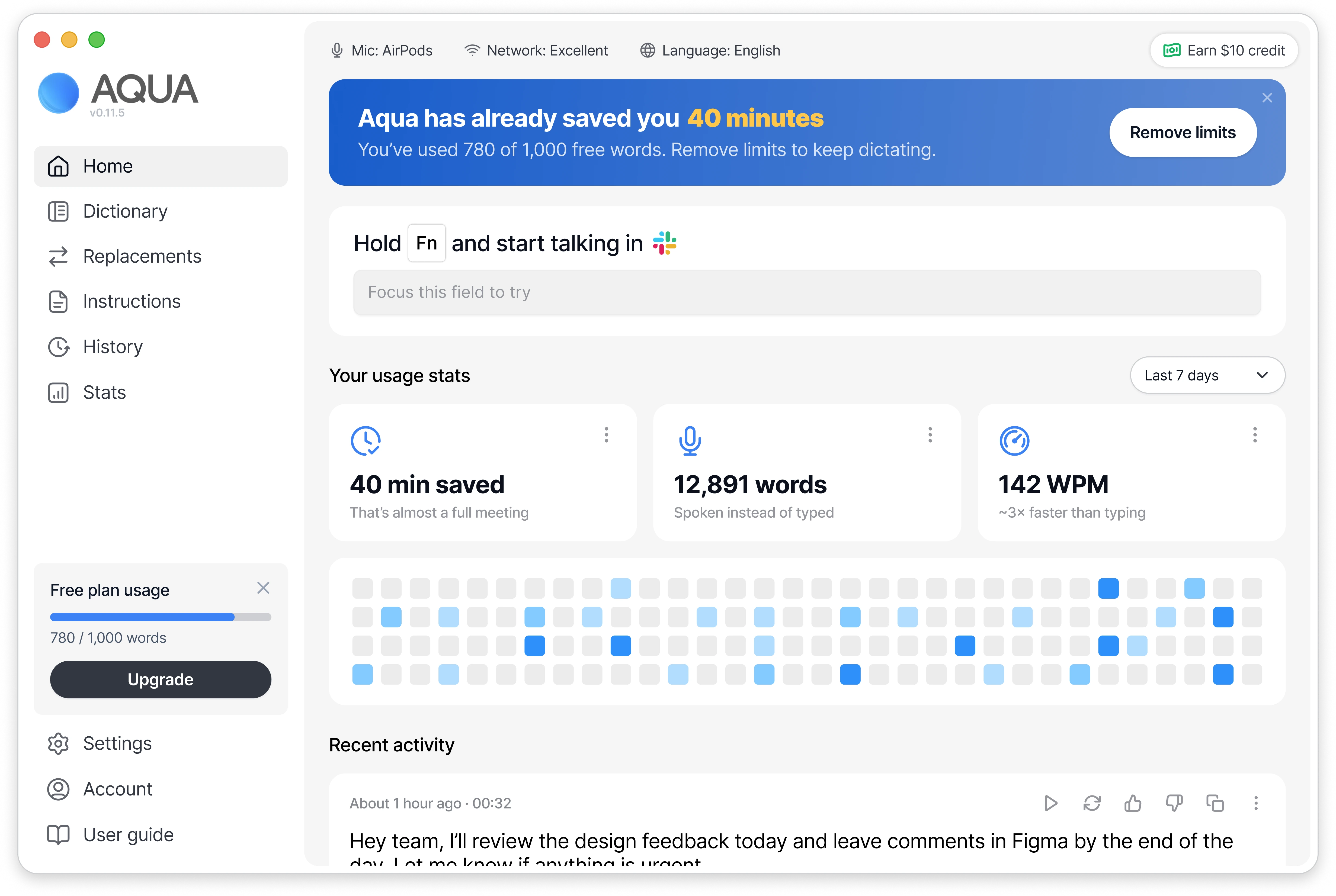The width and height of the screenshot is (1336, 896).
Task: Open options menu on 40 min saved card
Action: point(607,435)
